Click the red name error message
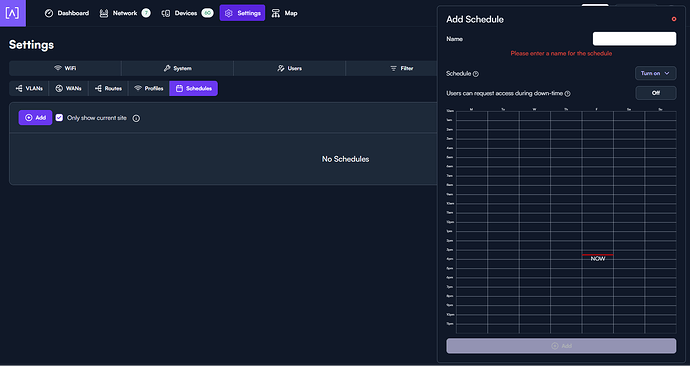Viewport: 690px width, 366px height. pos(561,53)
